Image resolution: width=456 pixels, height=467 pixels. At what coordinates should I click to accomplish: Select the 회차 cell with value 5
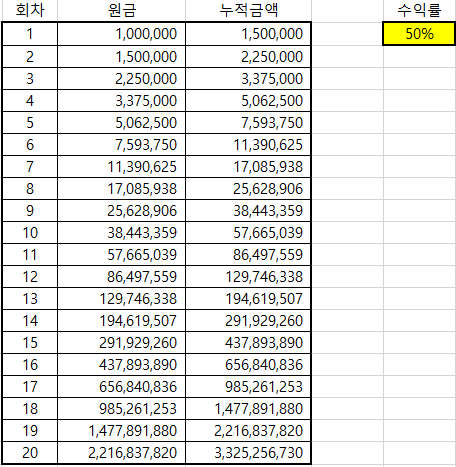pos(30,123)
